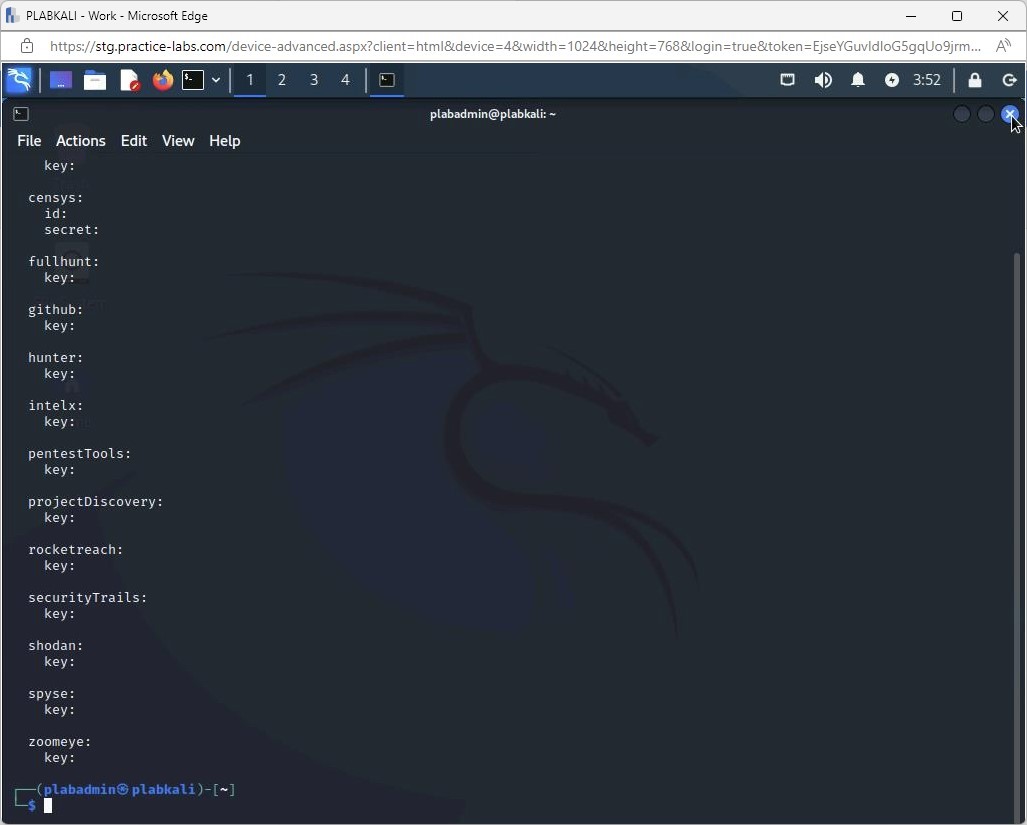Switch to workspace 2

(282, 80)
